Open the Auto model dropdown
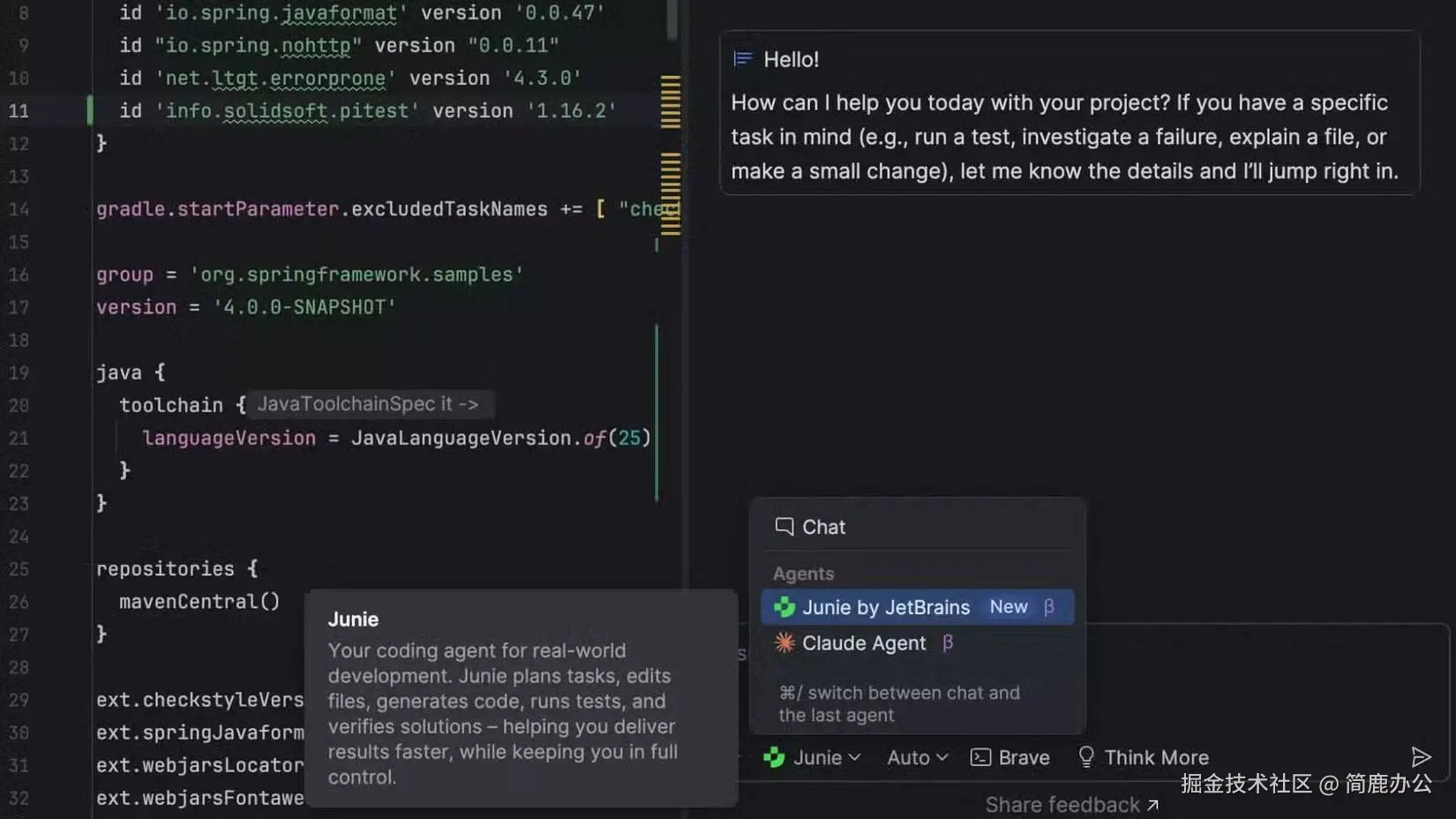1456x819 pixels. pyautogui.click(x=916, y=757)
